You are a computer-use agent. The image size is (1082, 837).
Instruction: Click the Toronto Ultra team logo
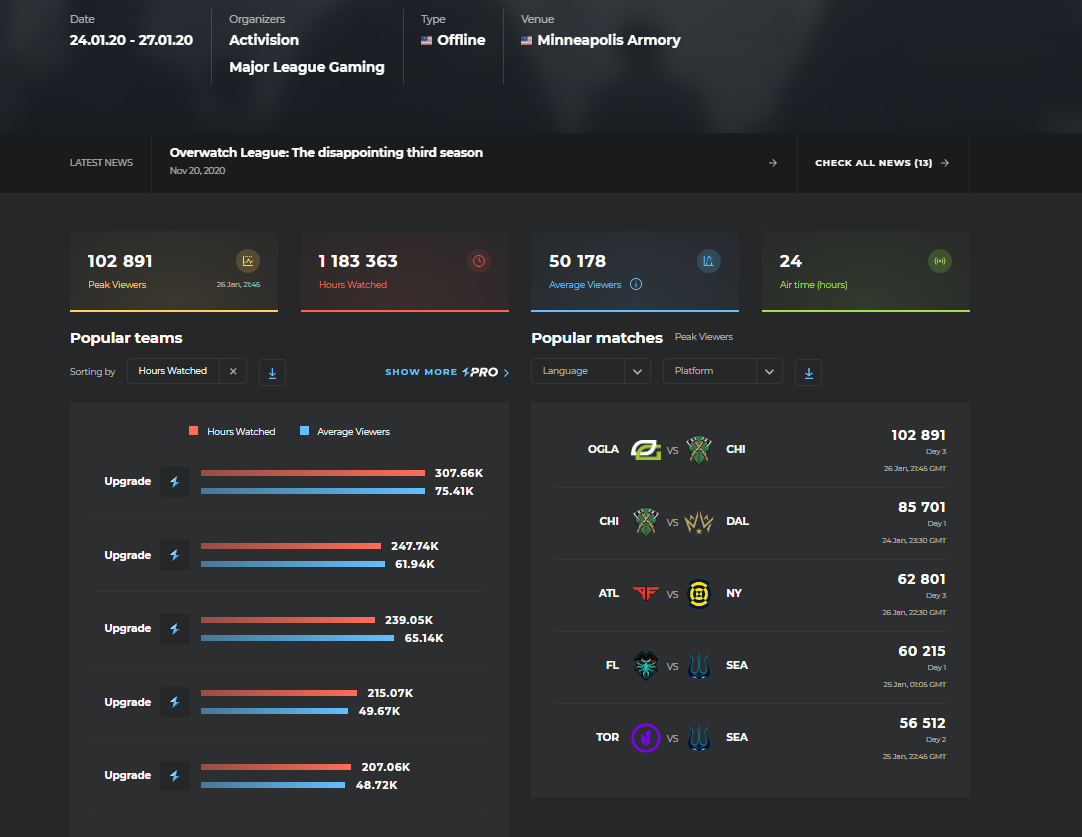pos(646,738)
